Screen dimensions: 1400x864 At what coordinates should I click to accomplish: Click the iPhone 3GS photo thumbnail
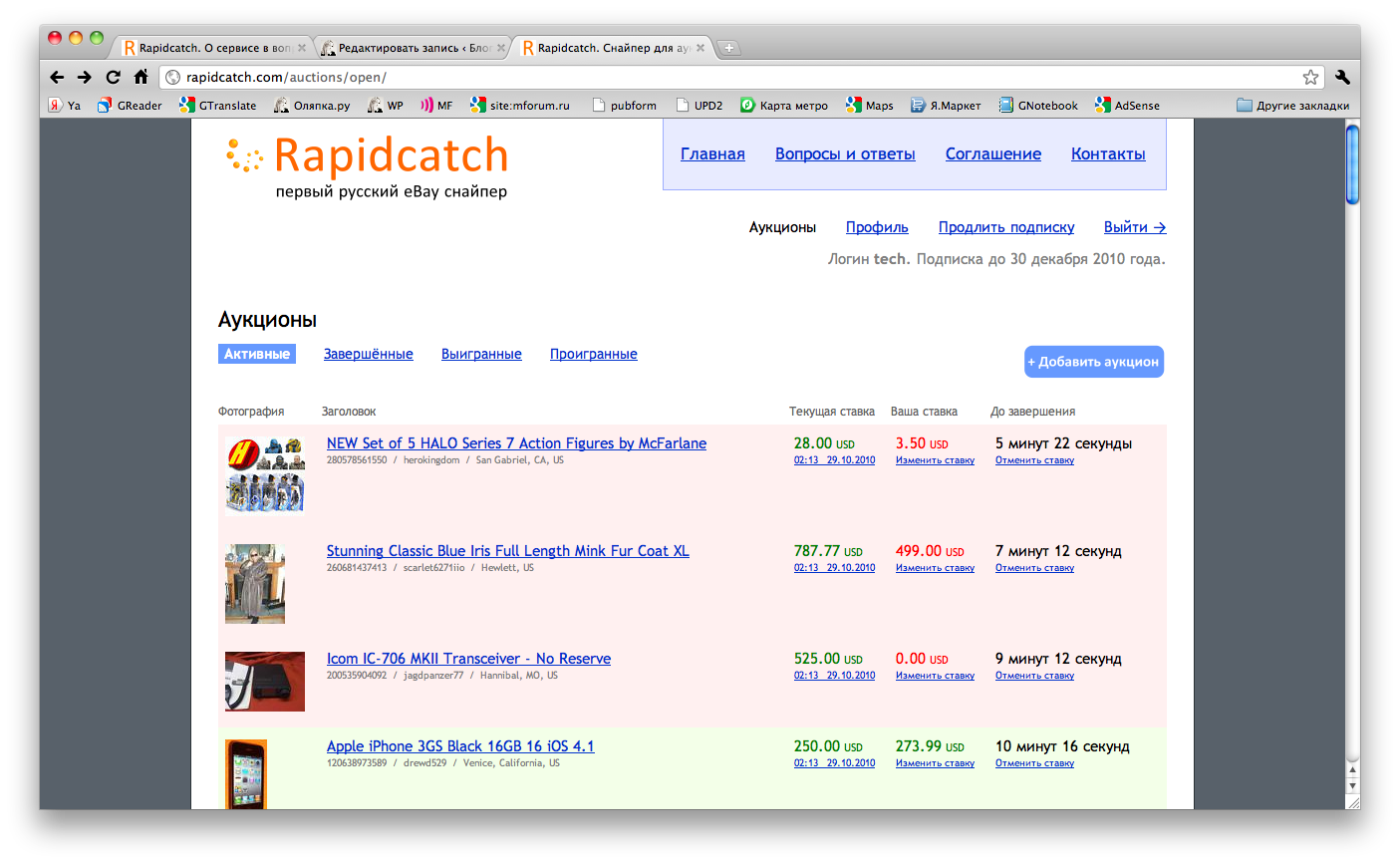pyautogui.click(x=246, y=774)
